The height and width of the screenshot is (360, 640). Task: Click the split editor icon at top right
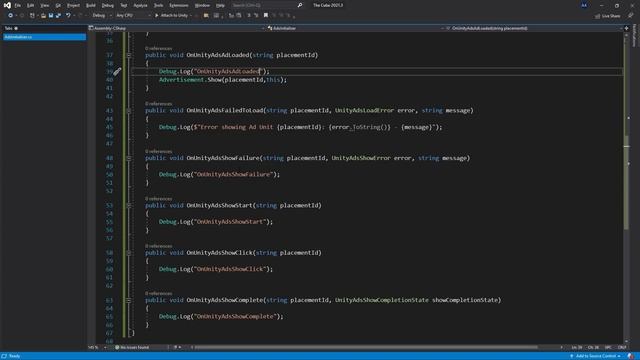(627, 28)
